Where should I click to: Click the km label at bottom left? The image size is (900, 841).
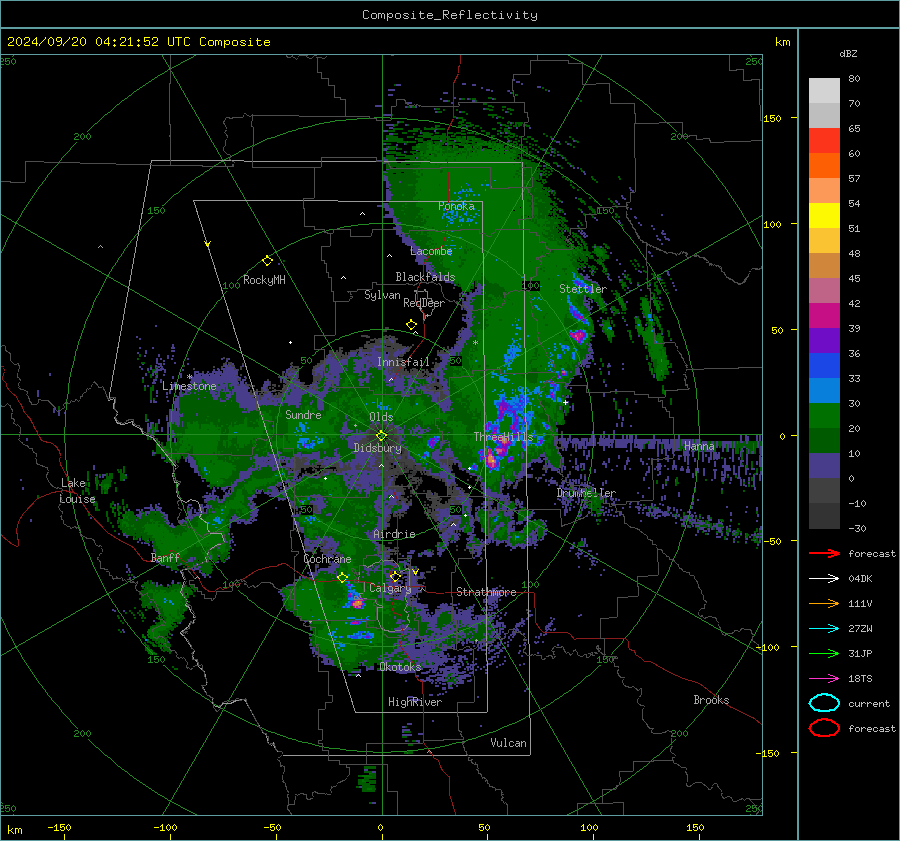tap(15, 830)
